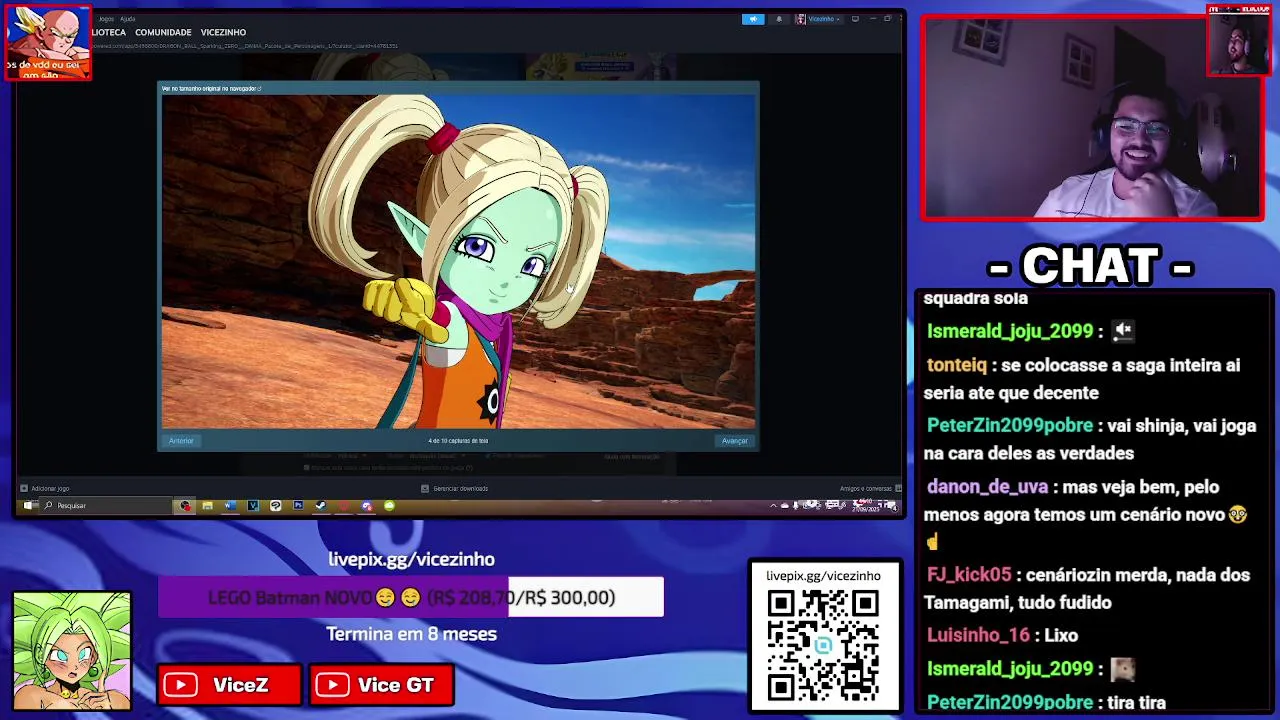Click the blue V app icon in taskbar
The image size is (1280, 720).
(x=253, y=506)
